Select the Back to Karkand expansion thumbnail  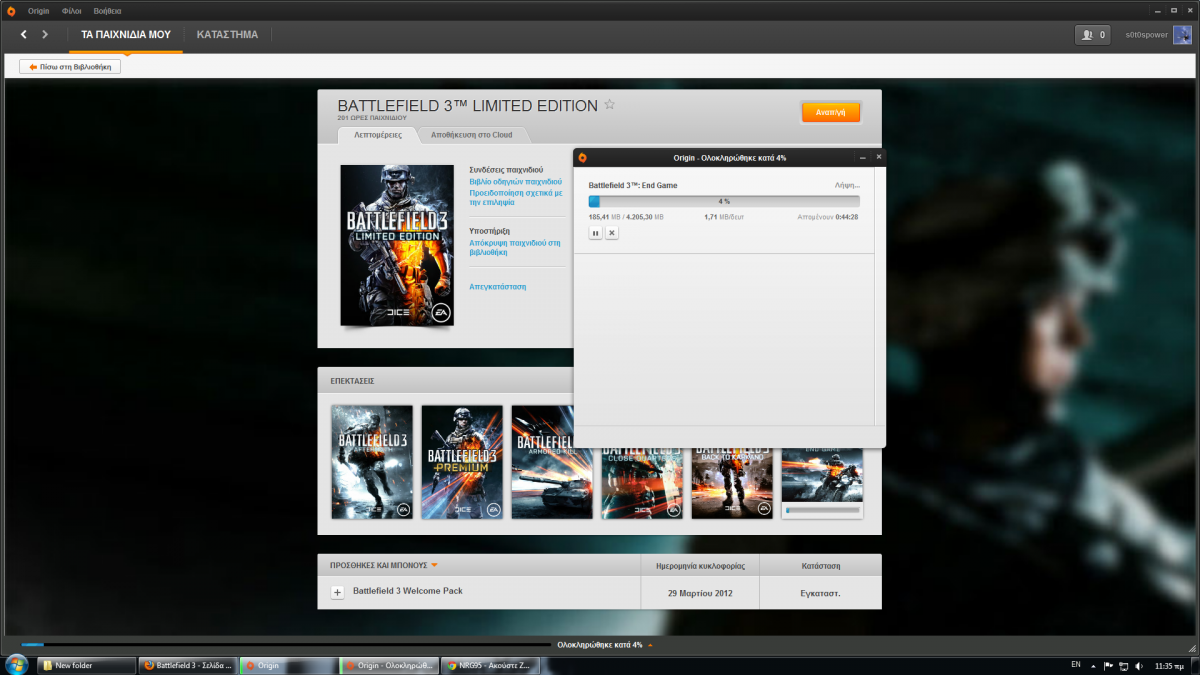pos(732,484)
